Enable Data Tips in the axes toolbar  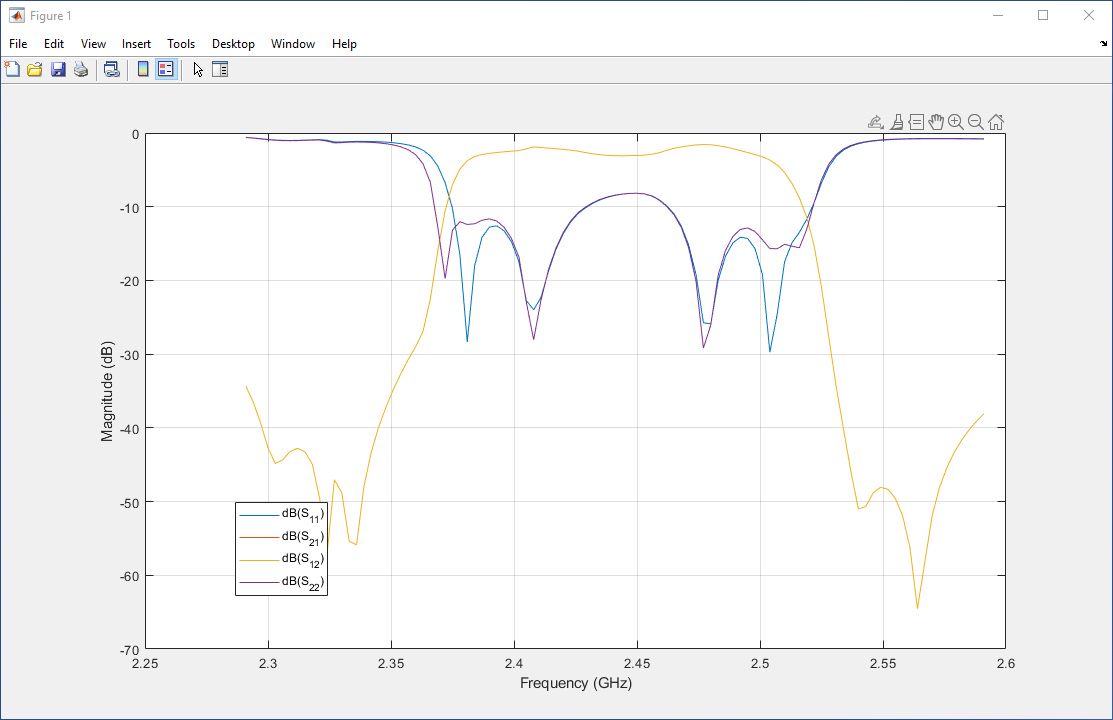916,121
